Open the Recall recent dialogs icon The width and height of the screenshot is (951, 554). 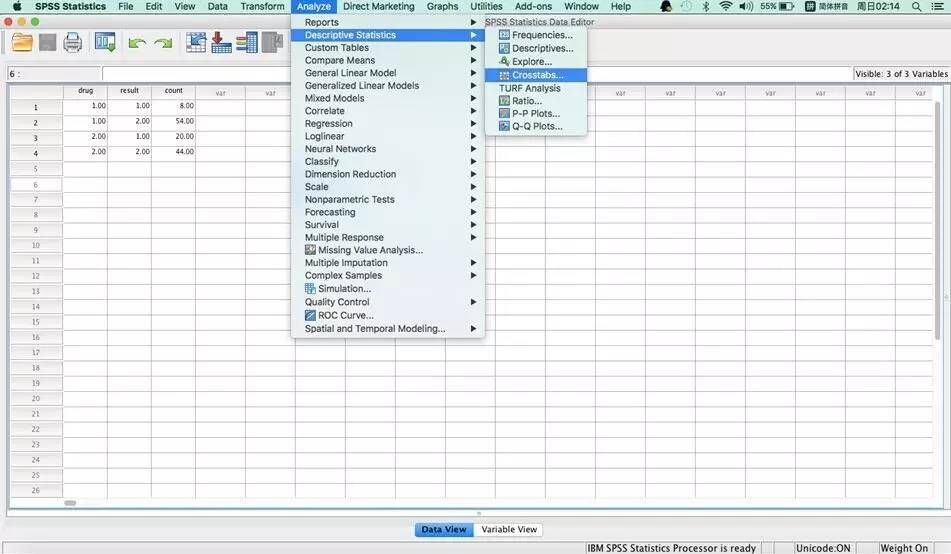click(x=105, y=43)
